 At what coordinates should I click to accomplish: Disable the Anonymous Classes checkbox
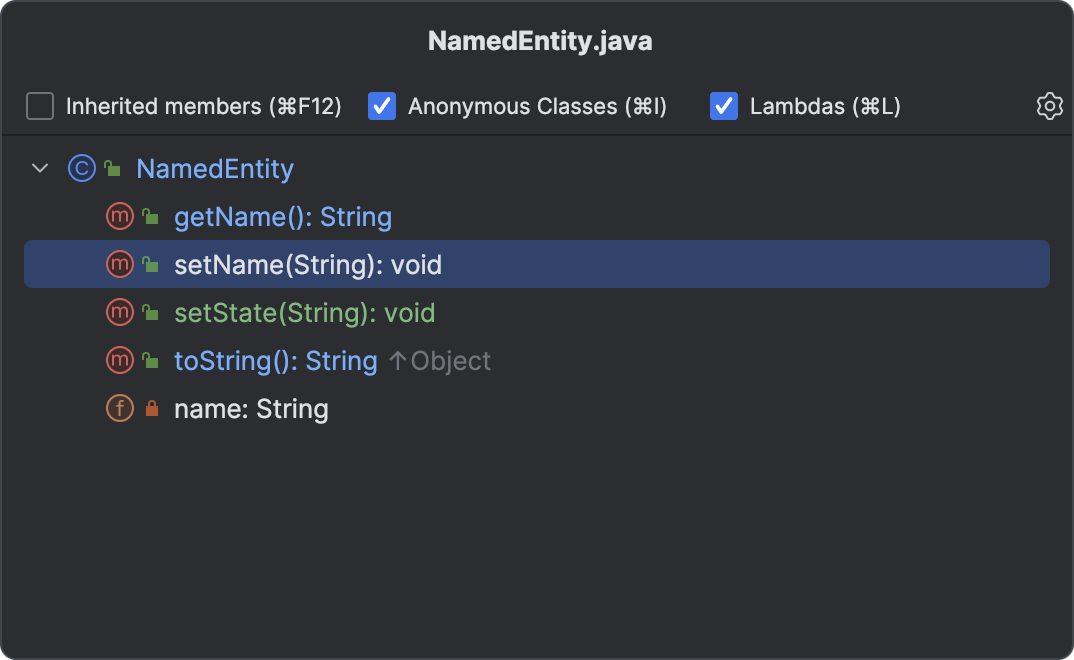(x=382, y=106)
